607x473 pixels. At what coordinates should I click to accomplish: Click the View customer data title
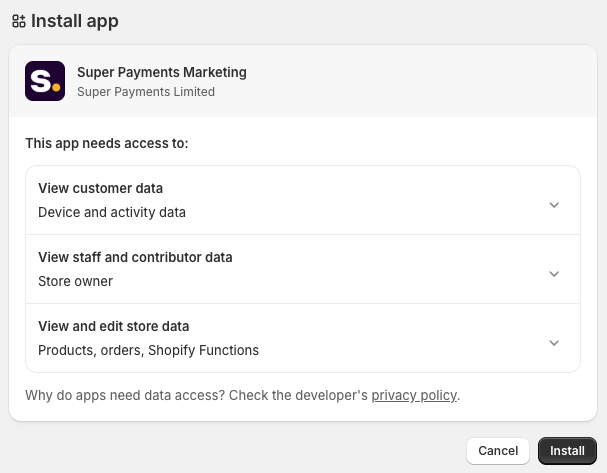pyautogui.click(x=100, y=188)
